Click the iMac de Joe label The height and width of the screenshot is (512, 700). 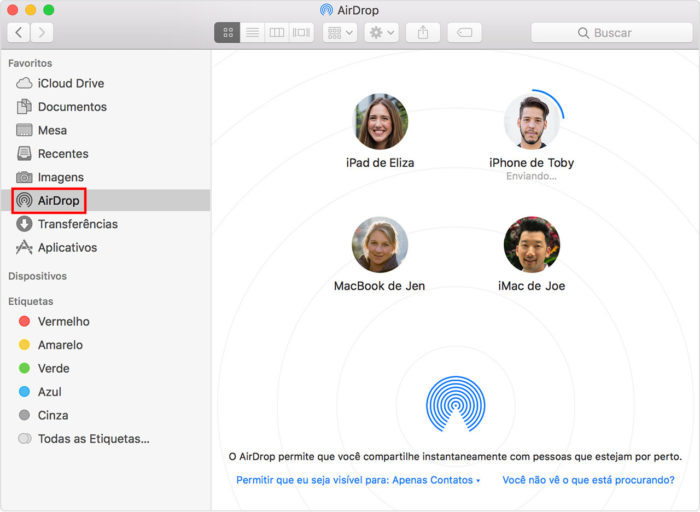tap(531, 286)
